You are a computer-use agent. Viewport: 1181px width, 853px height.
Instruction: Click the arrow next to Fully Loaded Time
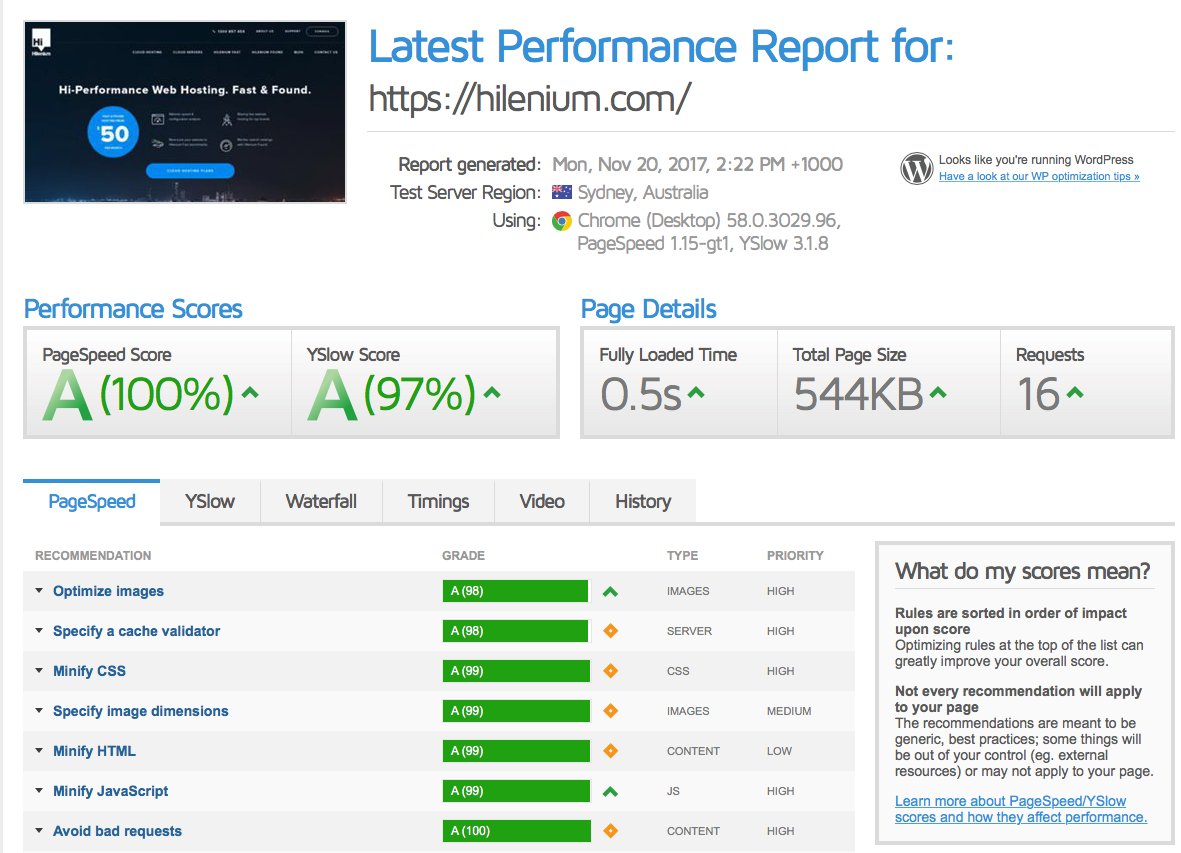[x=696, y=392]
